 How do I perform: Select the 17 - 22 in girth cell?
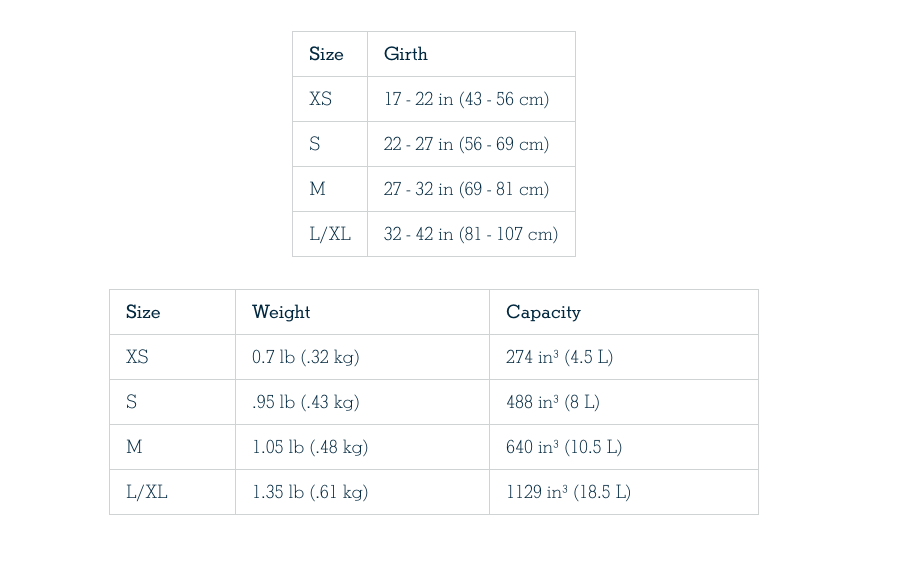point(466,99)
